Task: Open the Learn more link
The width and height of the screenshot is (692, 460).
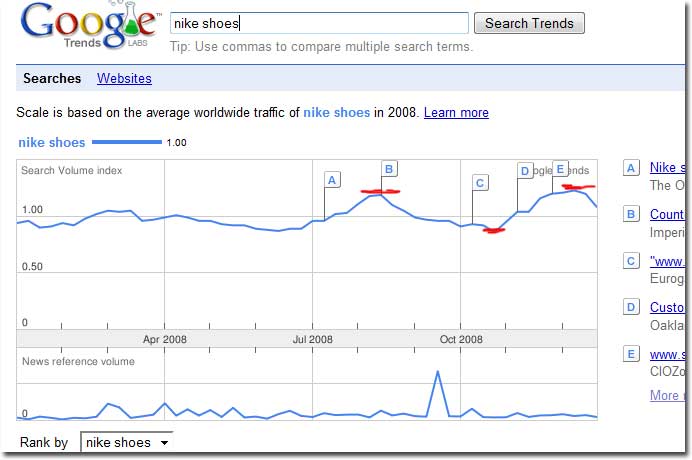Action: (456, 113)
